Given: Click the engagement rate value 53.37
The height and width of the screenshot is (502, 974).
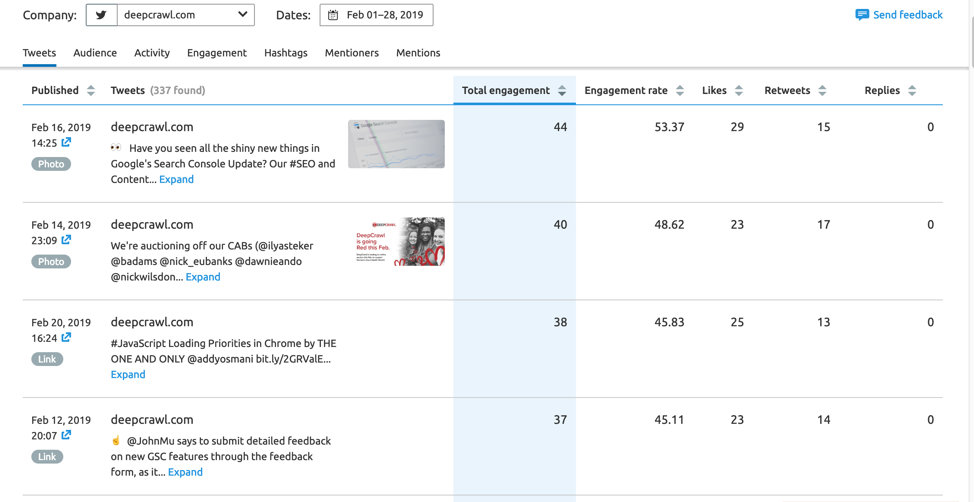Looking at the screenshot, I should pyautogui.click(x=670, y=127).
